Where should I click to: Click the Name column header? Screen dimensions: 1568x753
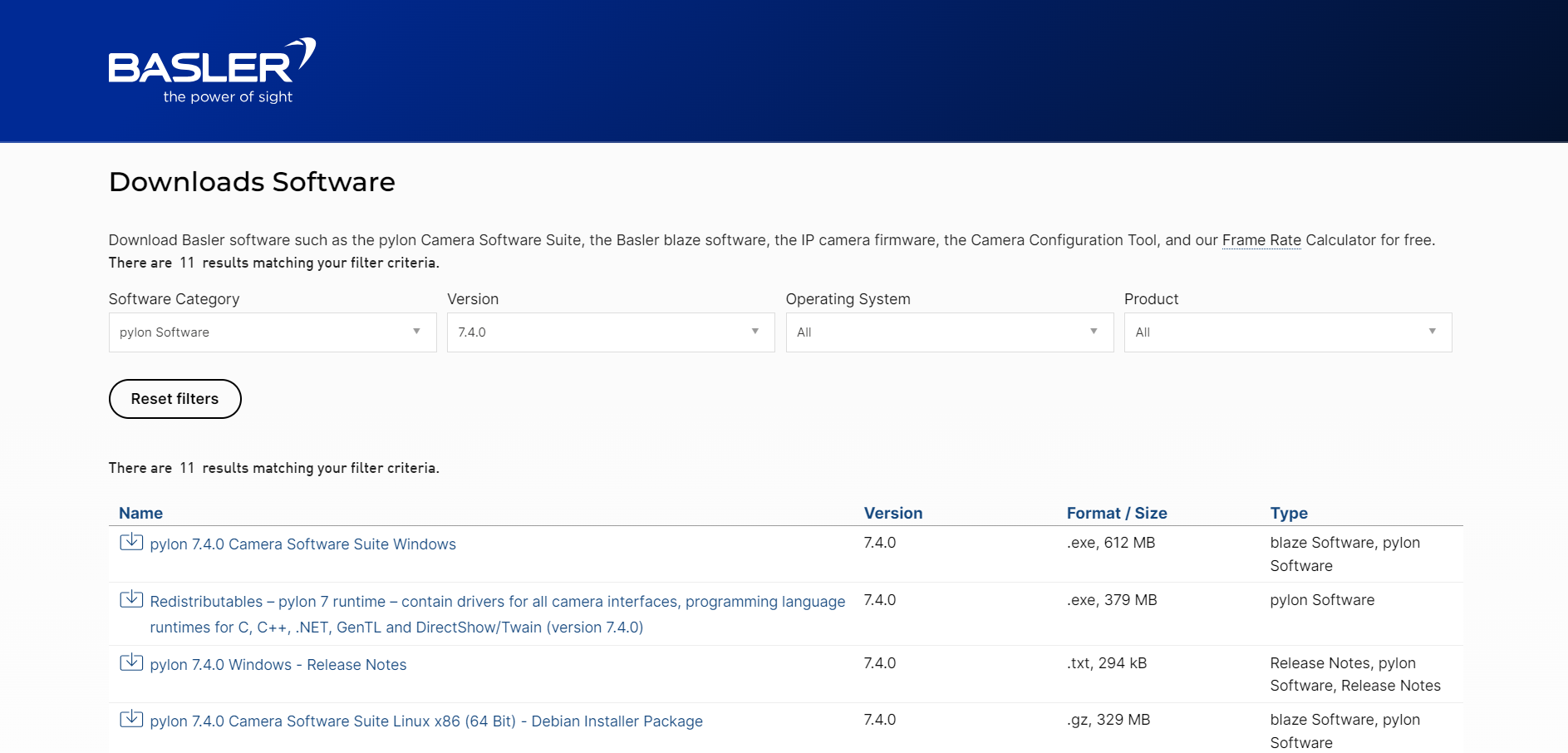pos(141,514)
